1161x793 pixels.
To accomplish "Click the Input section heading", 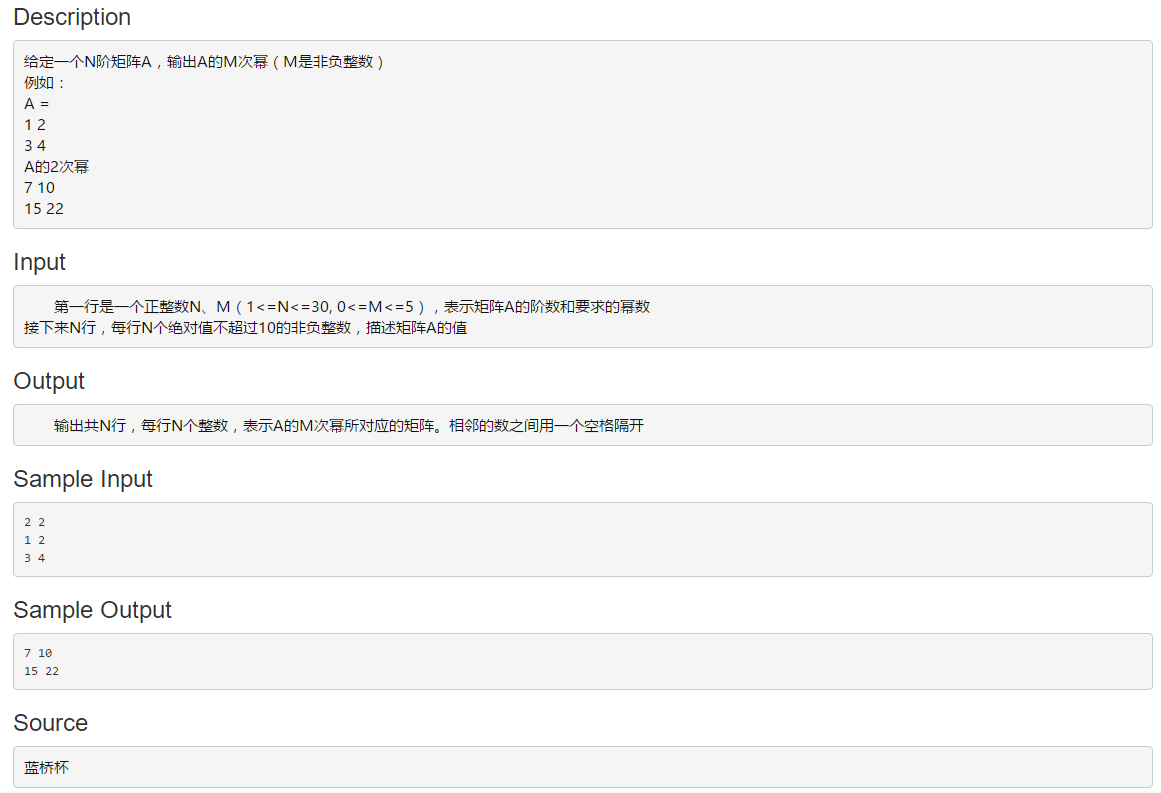I will [39, 262].
